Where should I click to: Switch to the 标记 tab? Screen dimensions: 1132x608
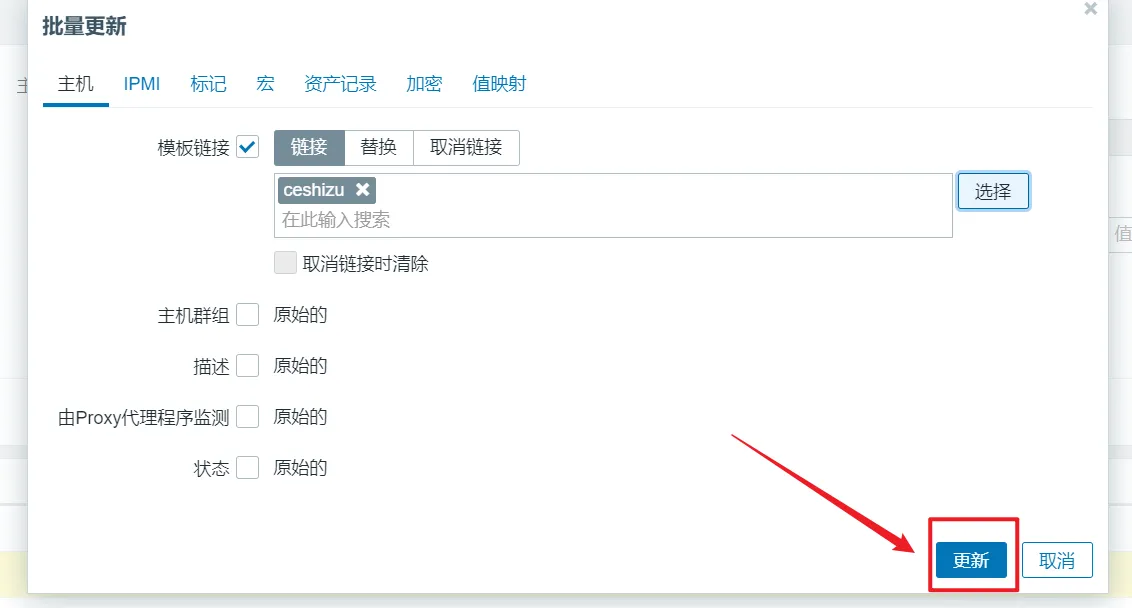(x=208, y=84)
